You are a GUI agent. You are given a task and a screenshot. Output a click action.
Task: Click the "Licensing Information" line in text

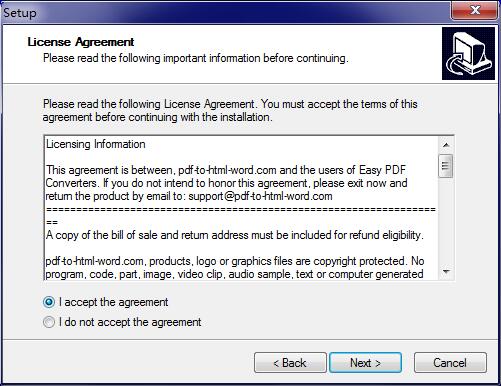click(x=96, y=144)
